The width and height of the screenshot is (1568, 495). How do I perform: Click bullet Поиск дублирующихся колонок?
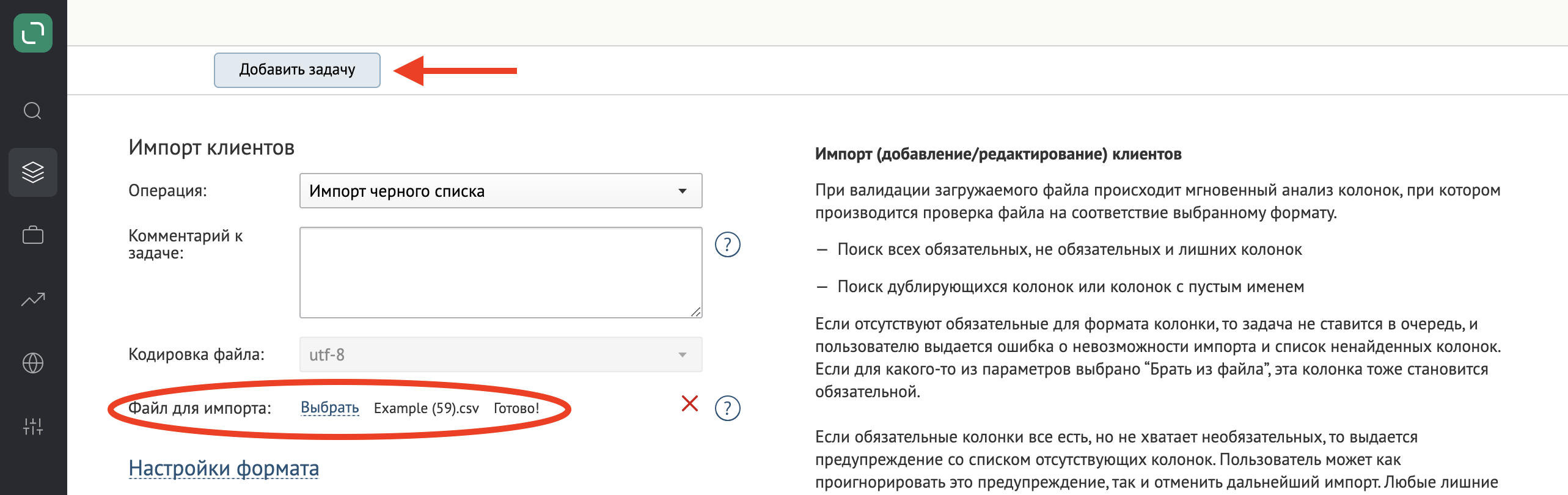1071,287
